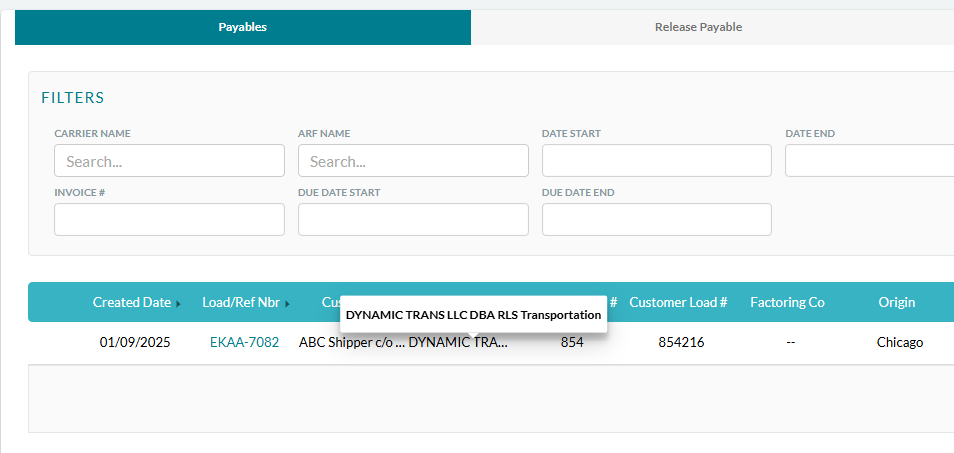Click the DYNAMIC TRANS LLC DBA RLS tooltip
Screen dimensions: 954x453
click(x=473, y=314)
